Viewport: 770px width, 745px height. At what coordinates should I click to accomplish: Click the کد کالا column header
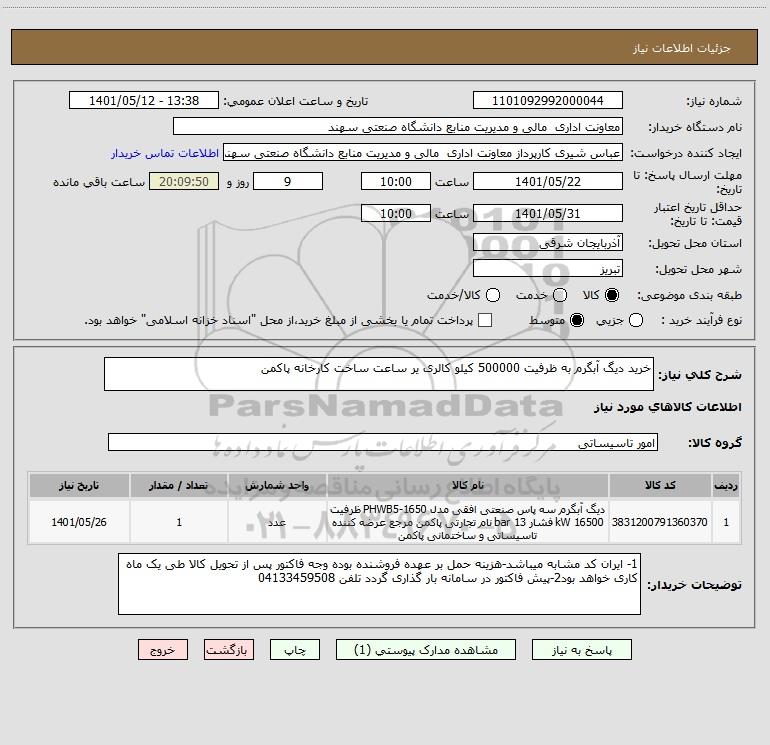click(660, 485)
